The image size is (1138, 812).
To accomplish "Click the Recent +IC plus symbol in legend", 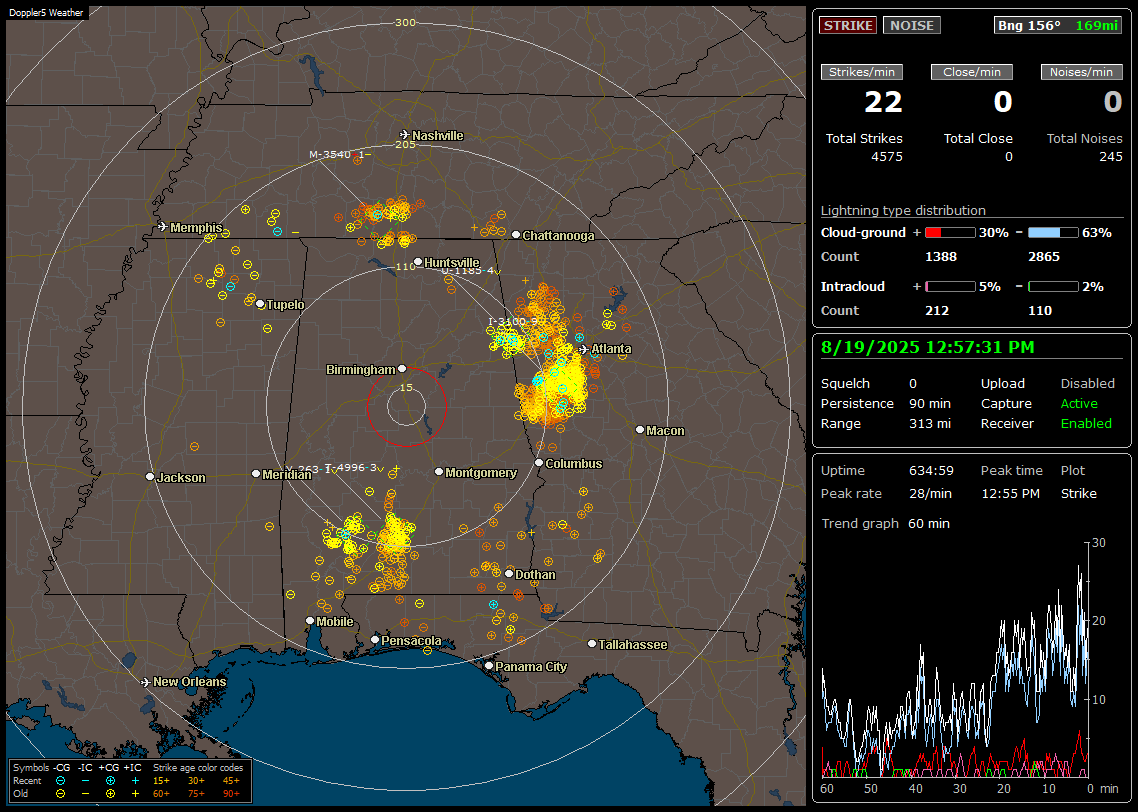I will pyautogui.click(x=135, y=781).
